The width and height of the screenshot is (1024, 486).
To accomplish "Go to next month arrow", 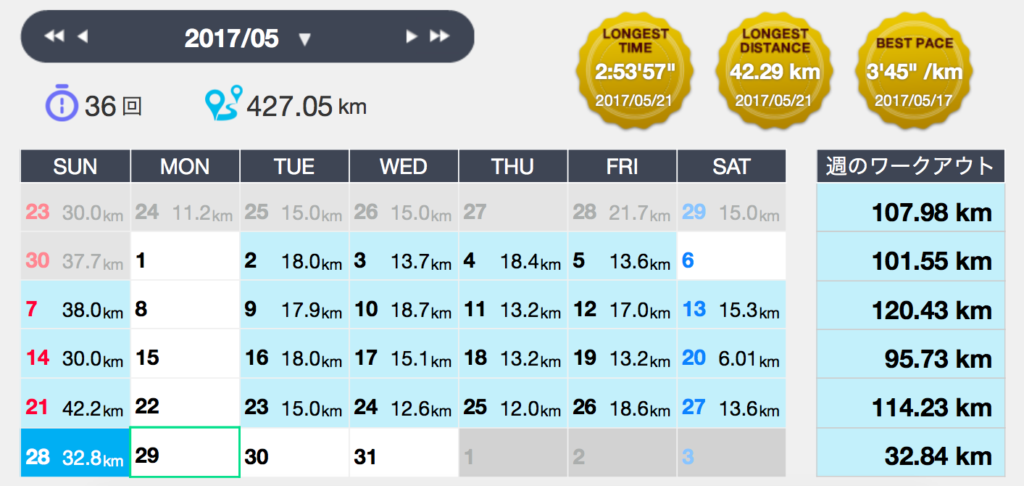I will [410, 37].
